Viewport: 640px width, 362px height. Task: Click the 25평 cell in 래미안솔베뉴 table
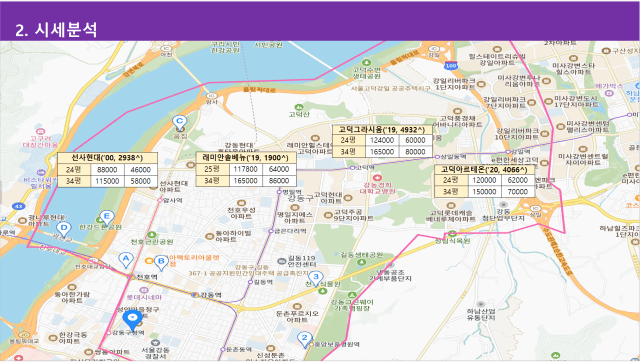tap(213, 169)
